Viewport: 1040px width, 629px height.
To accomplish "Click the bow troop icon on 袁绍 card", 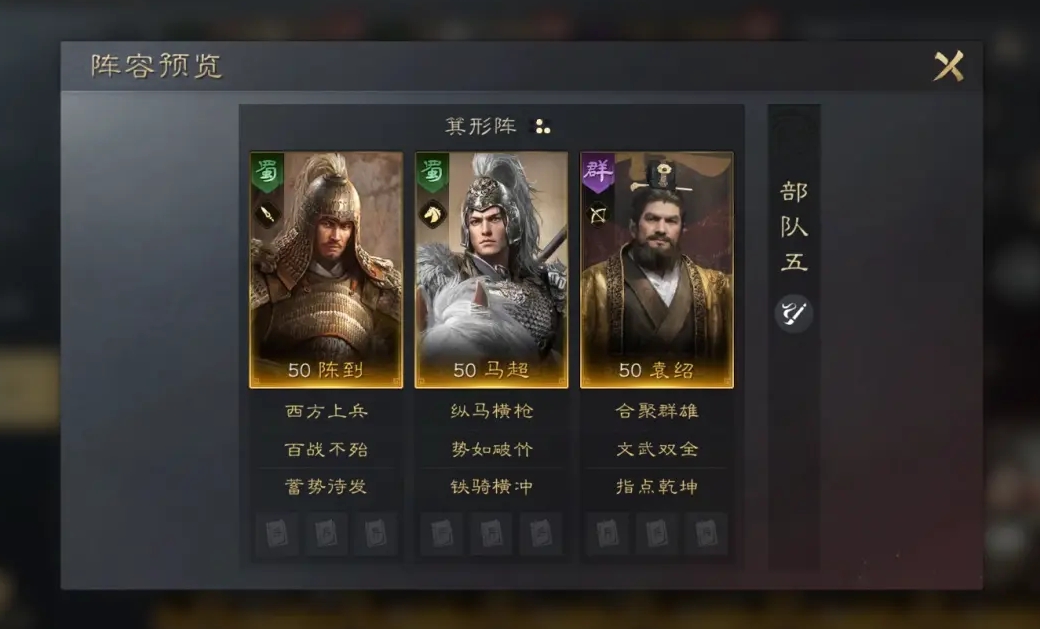I will 598,215.
